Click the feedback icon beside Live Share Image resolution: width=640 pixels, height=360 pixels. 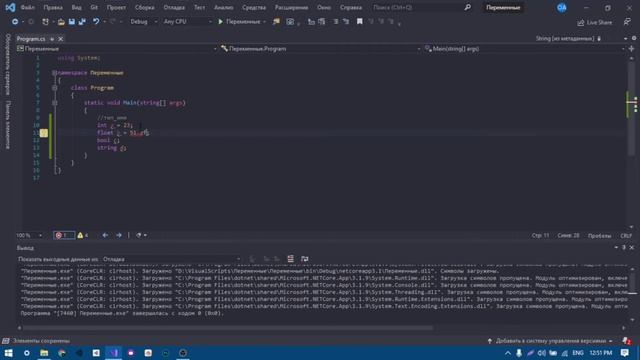(x=627, y=22)
